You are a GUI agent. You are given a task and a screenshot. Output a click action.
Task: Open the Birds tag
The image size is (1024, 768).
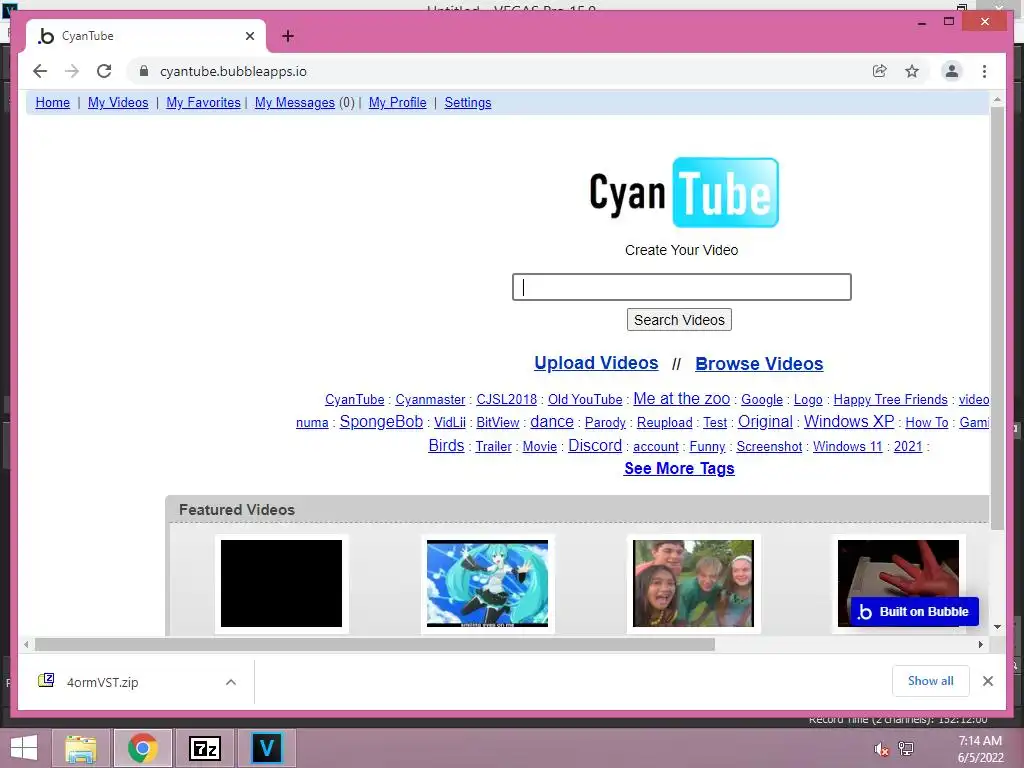pos(446,445)
